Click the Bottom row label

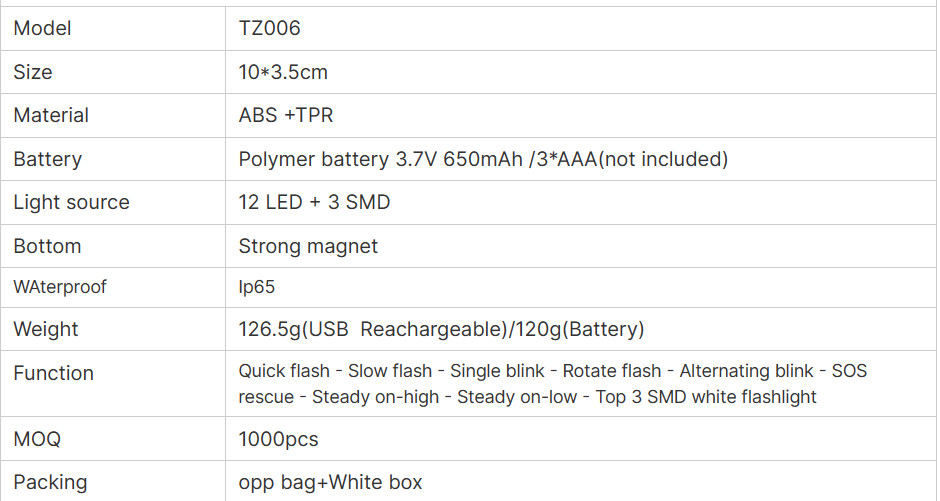(x=47, y=246)
